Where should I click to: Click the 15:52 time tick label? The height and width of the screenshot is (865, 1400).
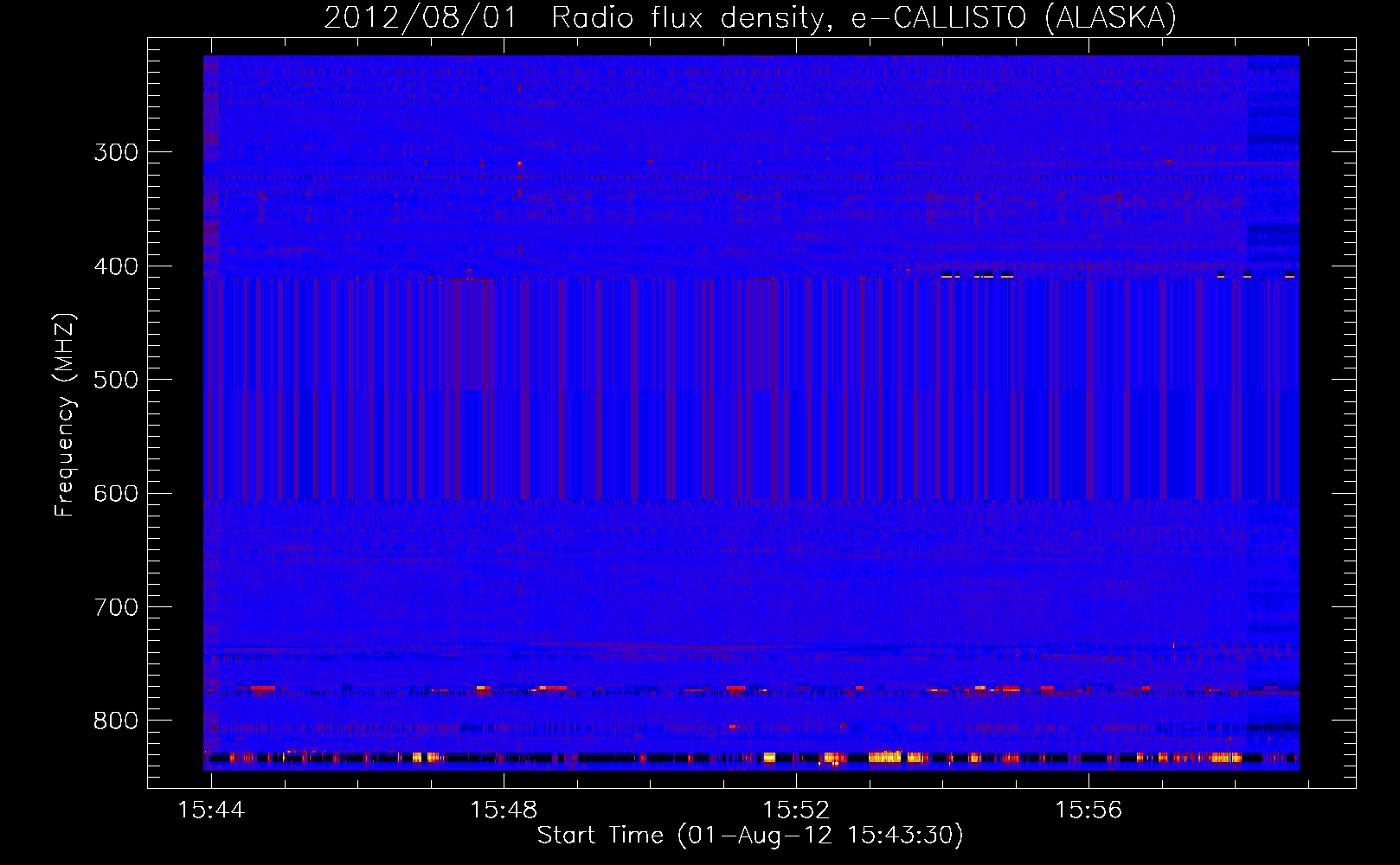pyautogui.click(x=796, y=811)
